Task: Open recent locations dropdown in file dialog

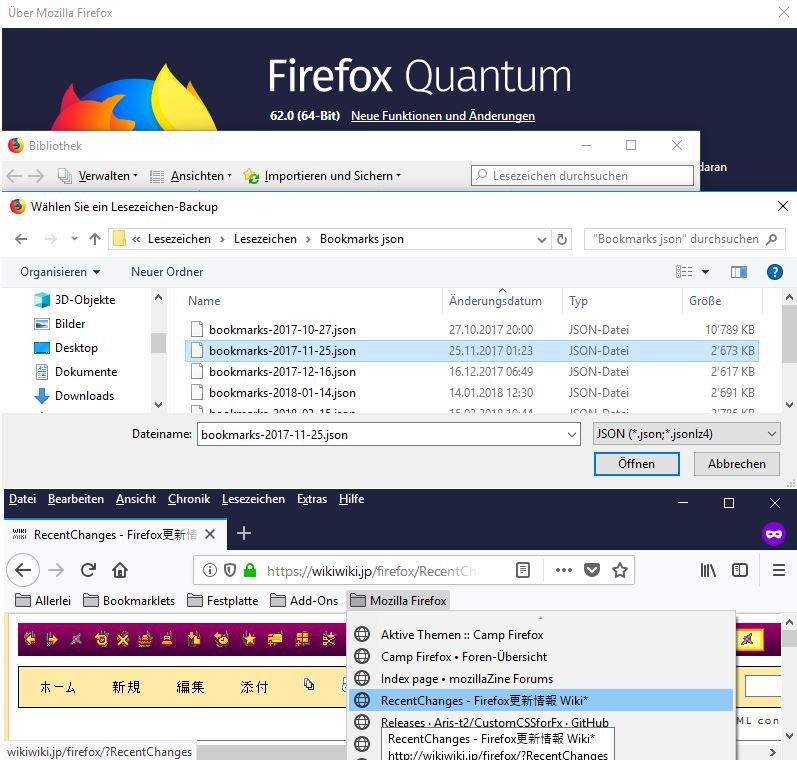Action: [74, 238]
